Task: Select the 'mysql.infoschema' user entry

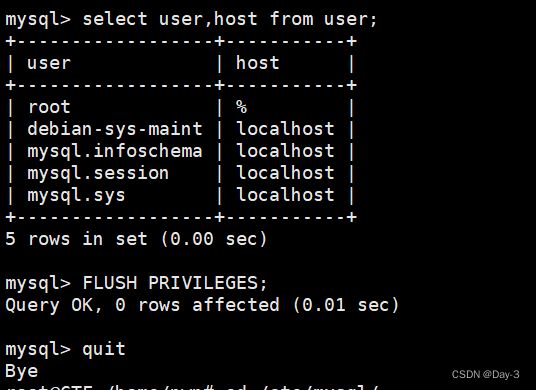Action: click(x=115, y=152)
